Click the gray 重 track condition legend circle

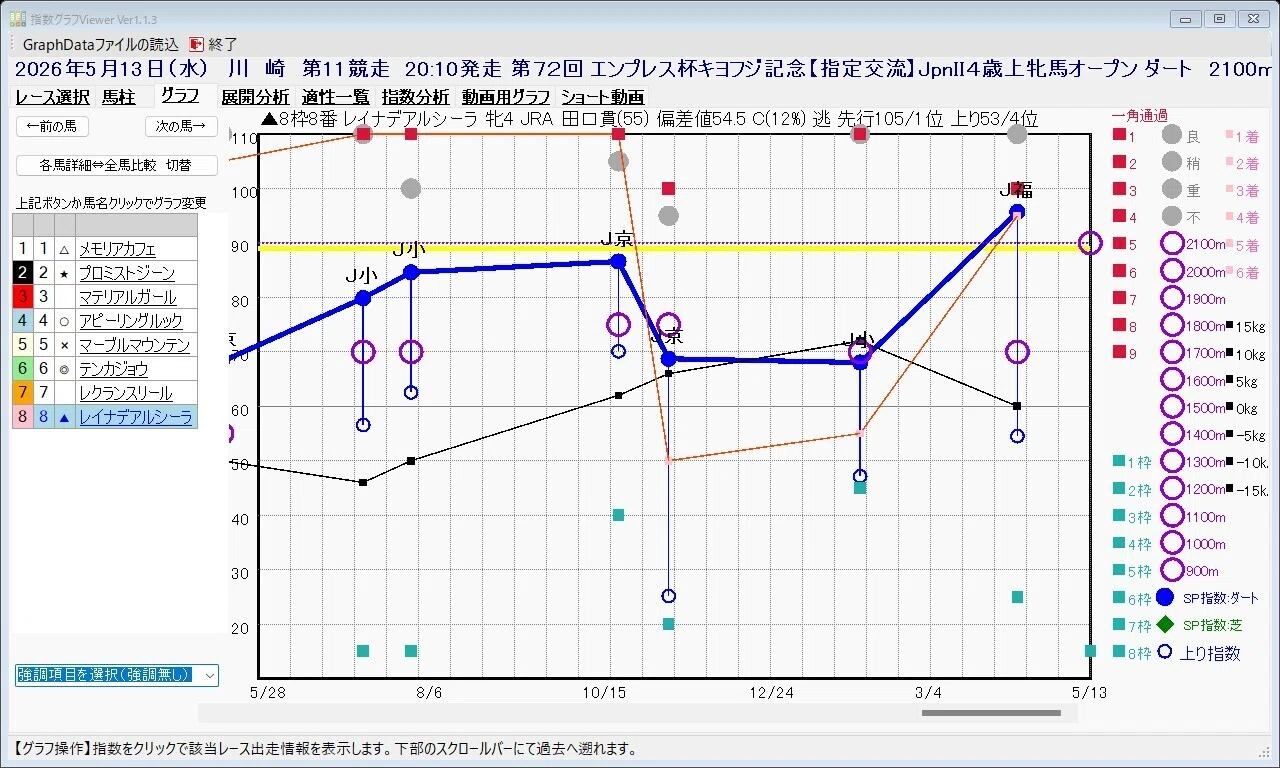pos(1172,189)
